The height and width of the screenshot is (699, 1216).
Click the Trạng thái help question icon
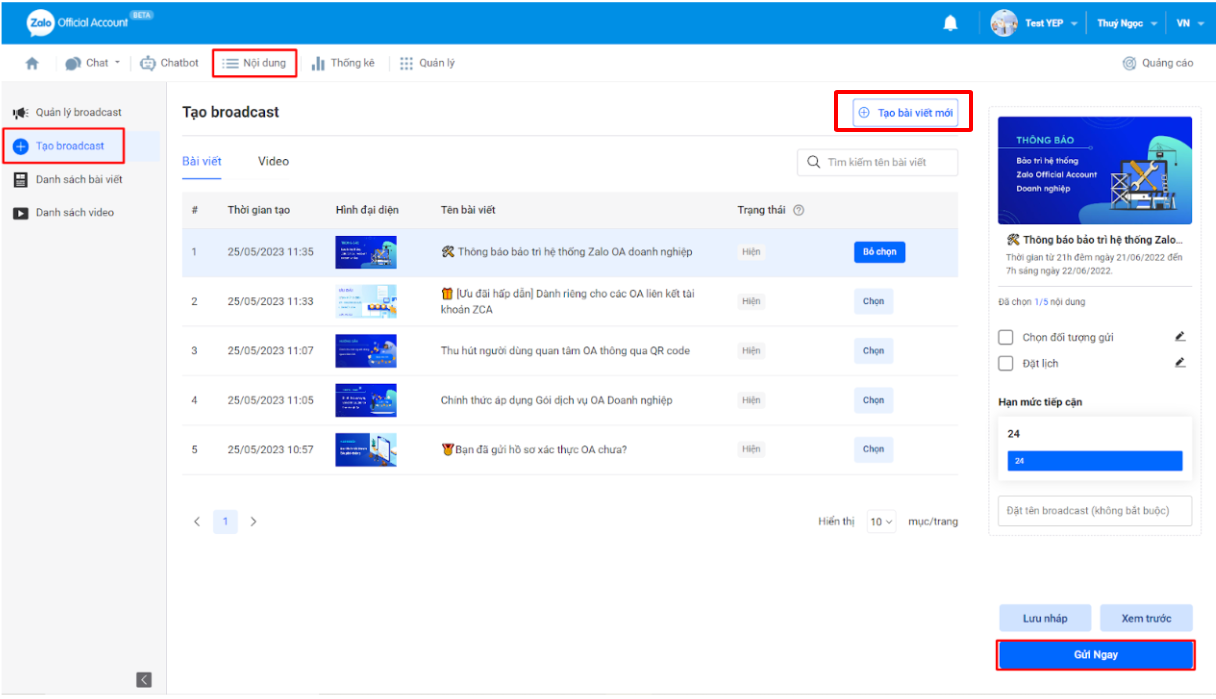coord(798,210)
